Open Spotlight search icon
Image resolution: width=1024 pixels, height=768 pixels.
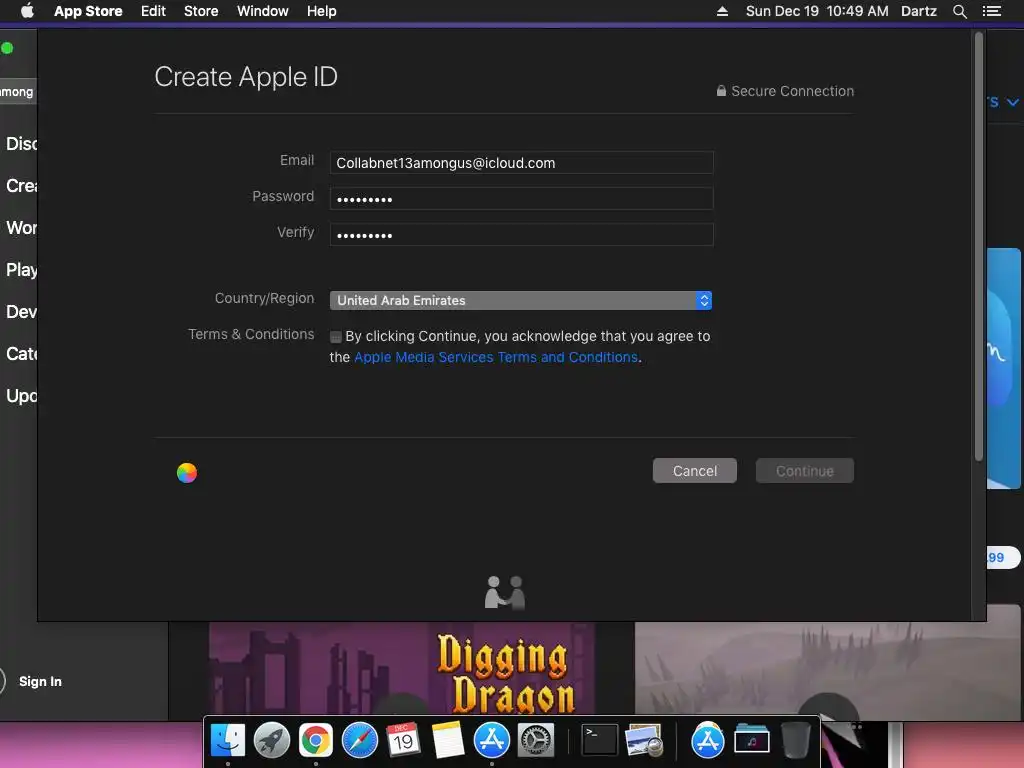(959, 11)
